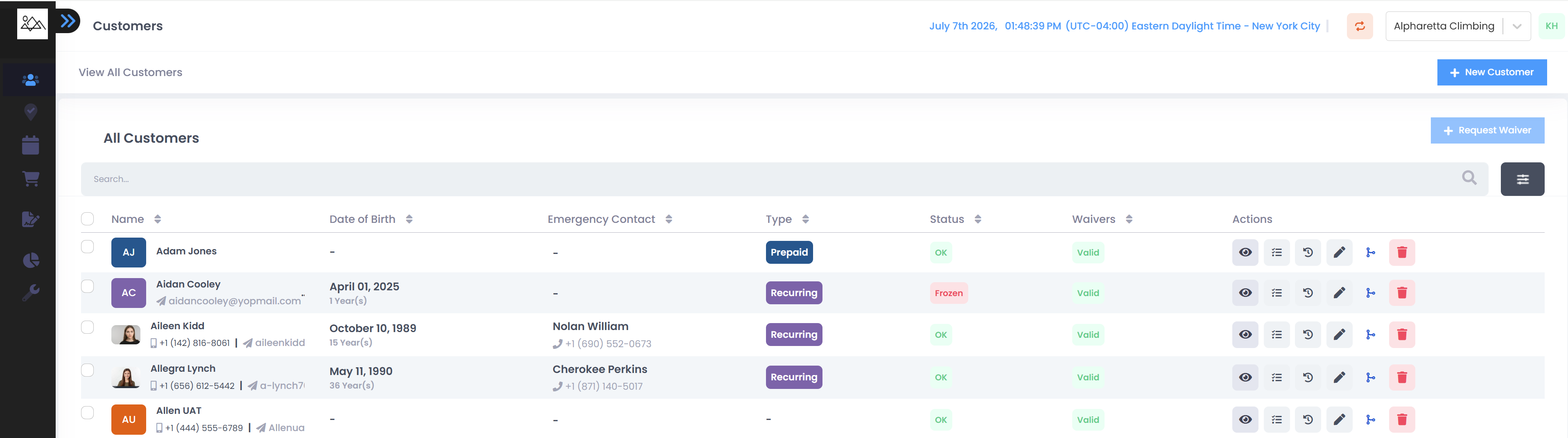
Task: View Adam Jones details with eye icon
Action: click(x=1245, y=252)
